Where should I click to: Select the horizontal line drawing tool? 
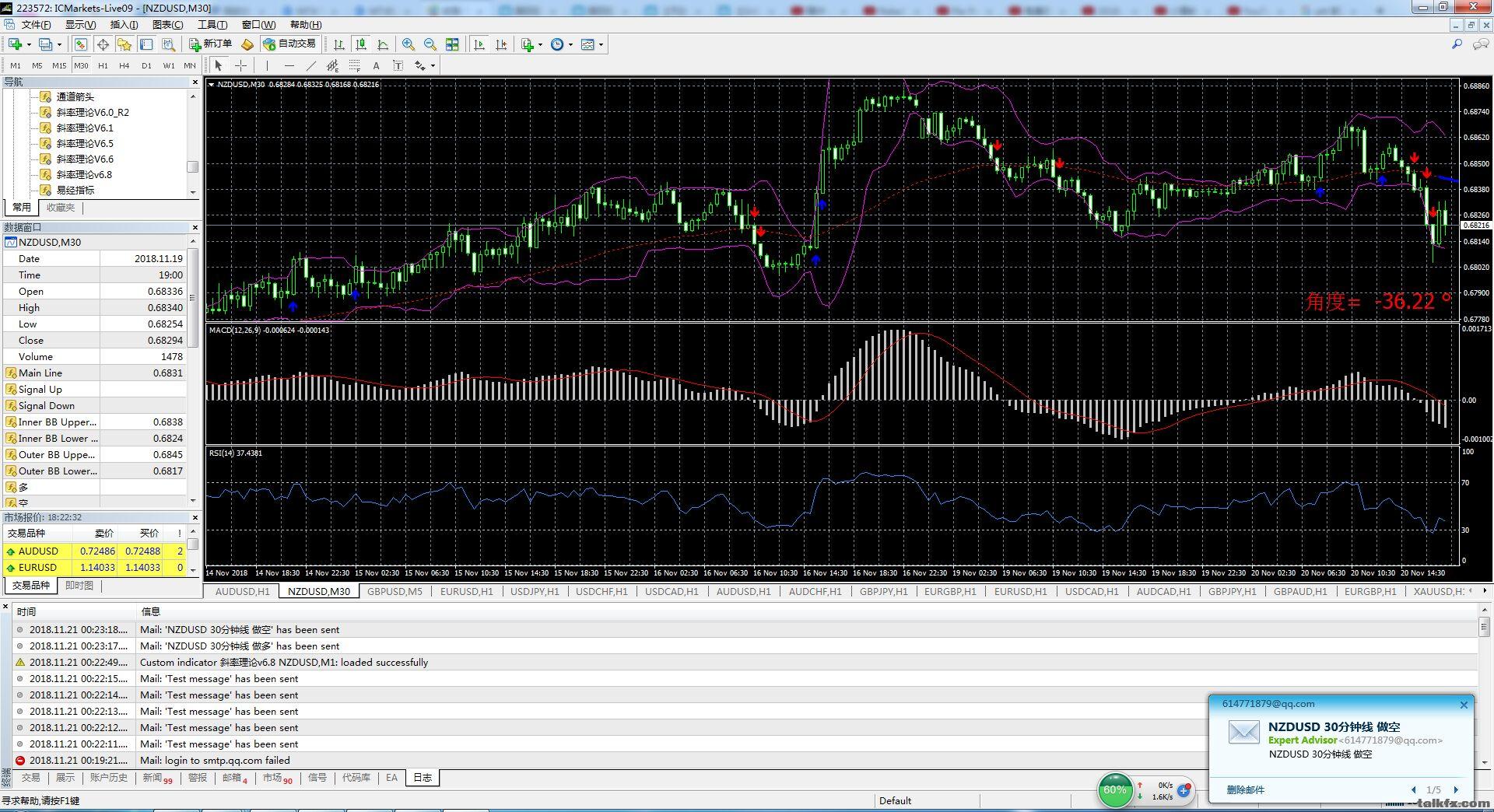(x=289, y=65)
